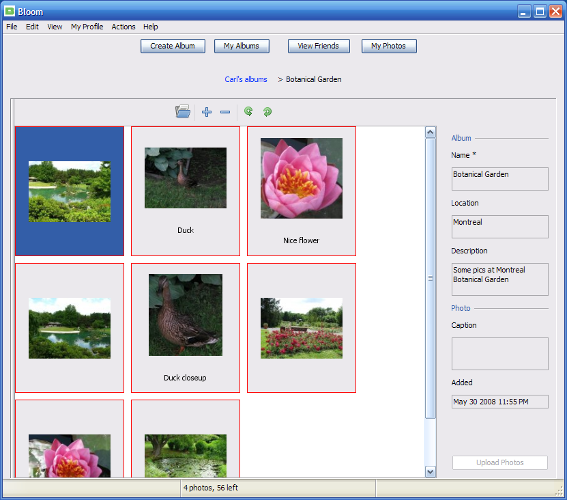Minimize the Bloom window
Image resolution: width=567 pixels, height=500 pixels.
524,12
